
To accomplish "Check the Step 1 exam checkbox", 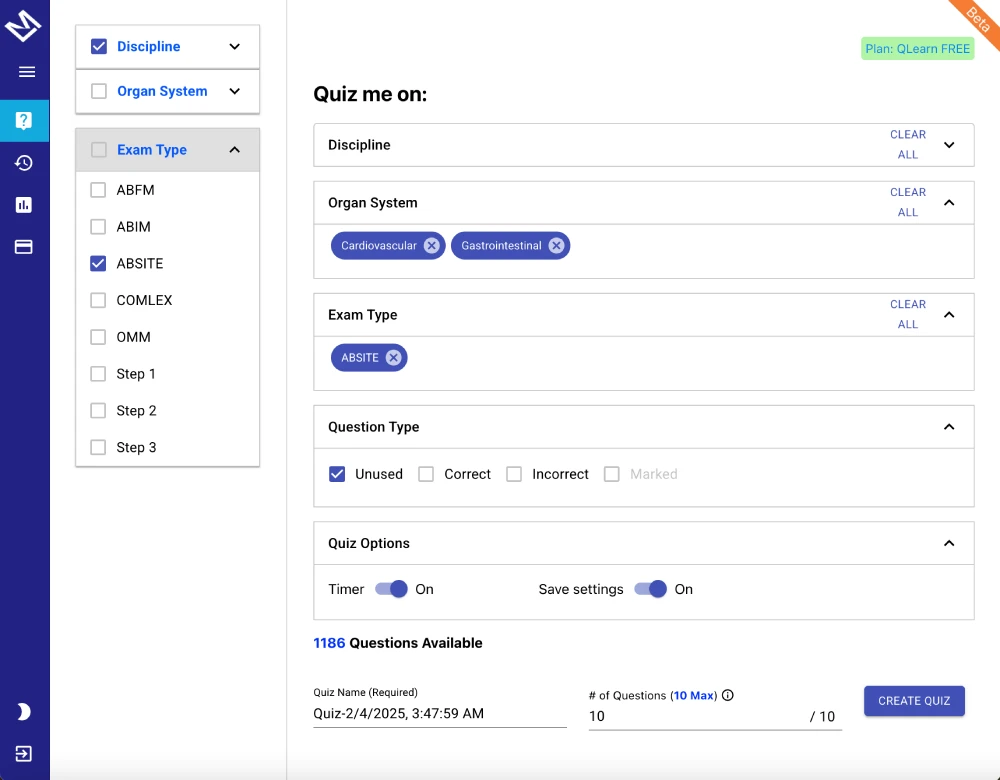I will point(98,374).
